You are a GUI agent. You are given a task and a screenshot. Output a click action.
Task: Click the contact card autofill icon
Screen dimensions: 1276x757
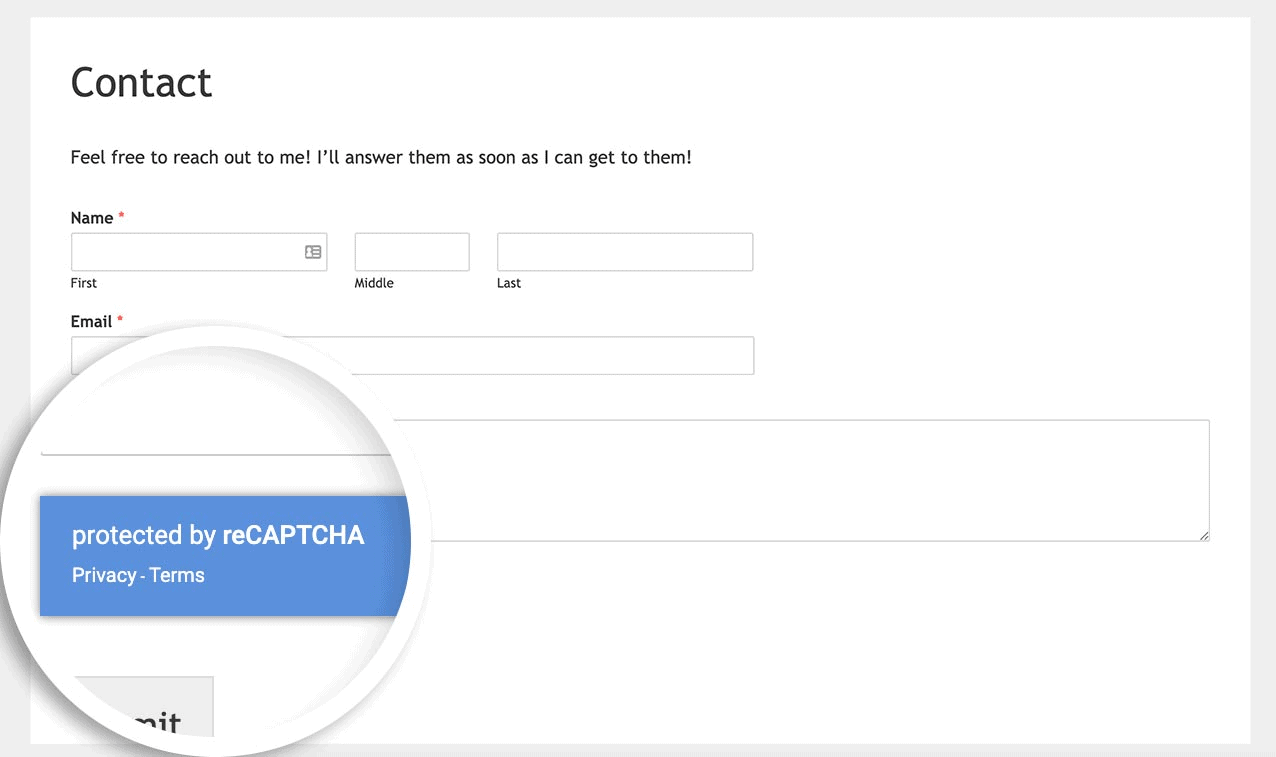click(313, 252)
